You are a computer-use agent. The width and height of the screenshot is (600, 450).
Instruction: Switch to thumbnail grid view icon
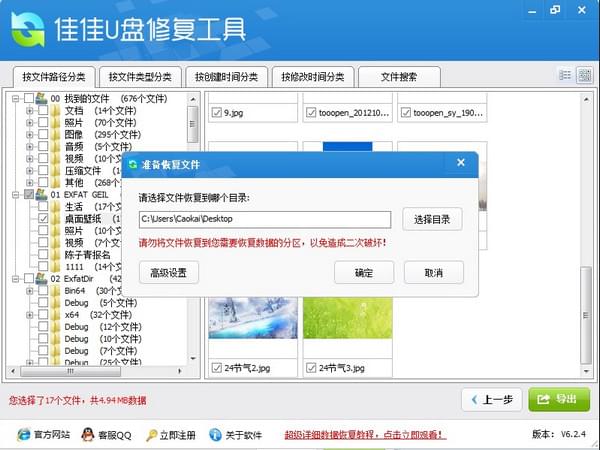point(584,76)
